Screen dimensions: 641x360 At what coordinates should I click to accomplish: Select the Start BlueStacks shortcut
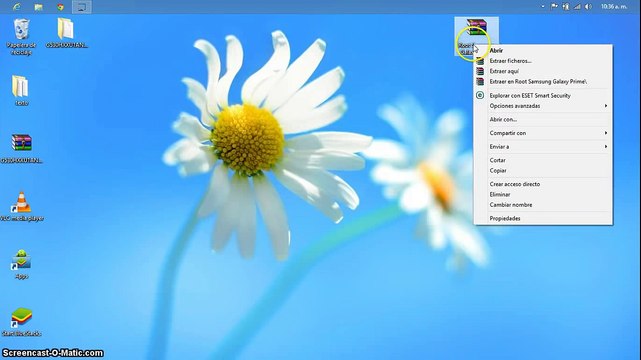click(x=21, y=322)
